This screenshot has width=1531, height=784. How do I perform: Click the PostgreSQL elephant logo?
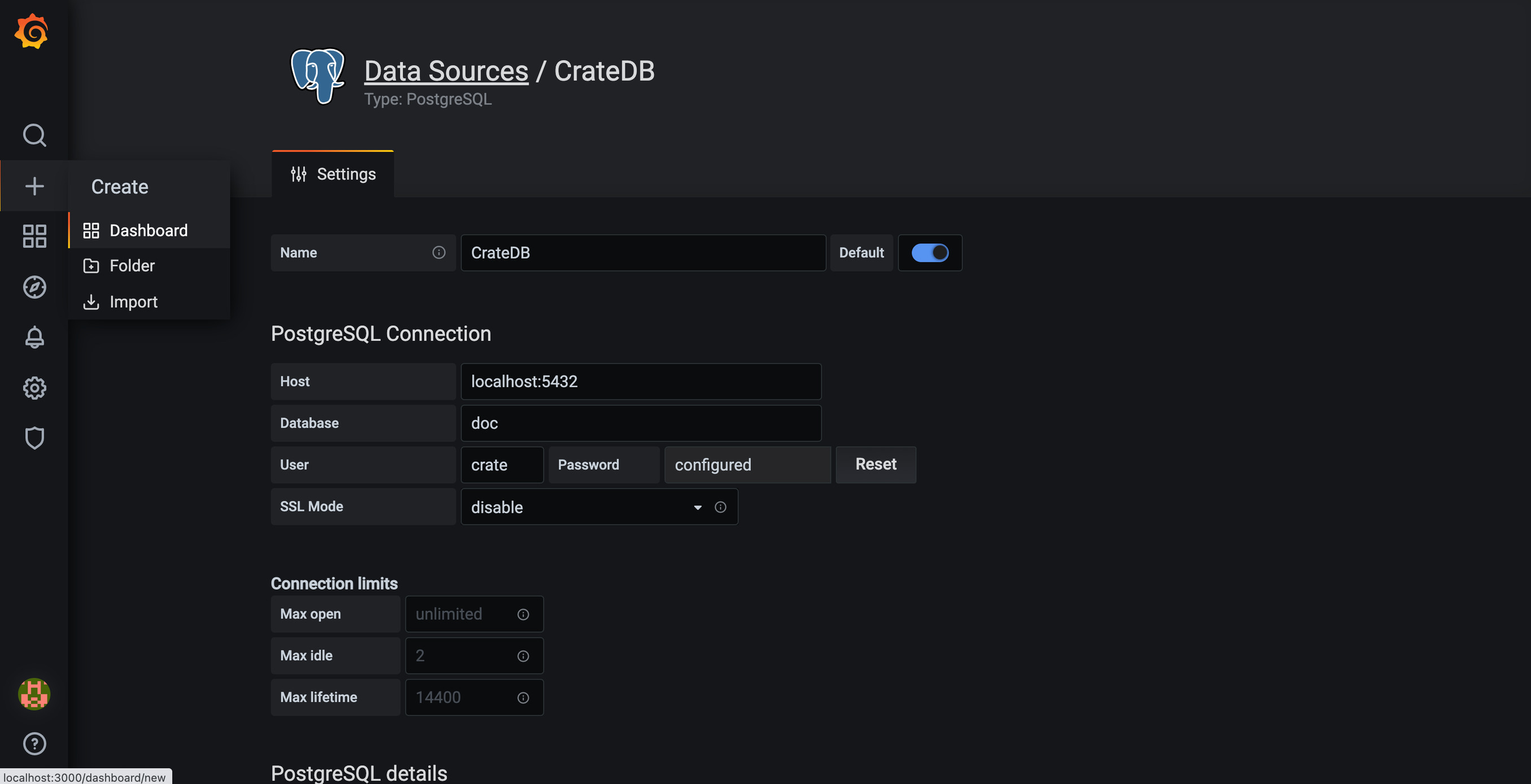318,77
